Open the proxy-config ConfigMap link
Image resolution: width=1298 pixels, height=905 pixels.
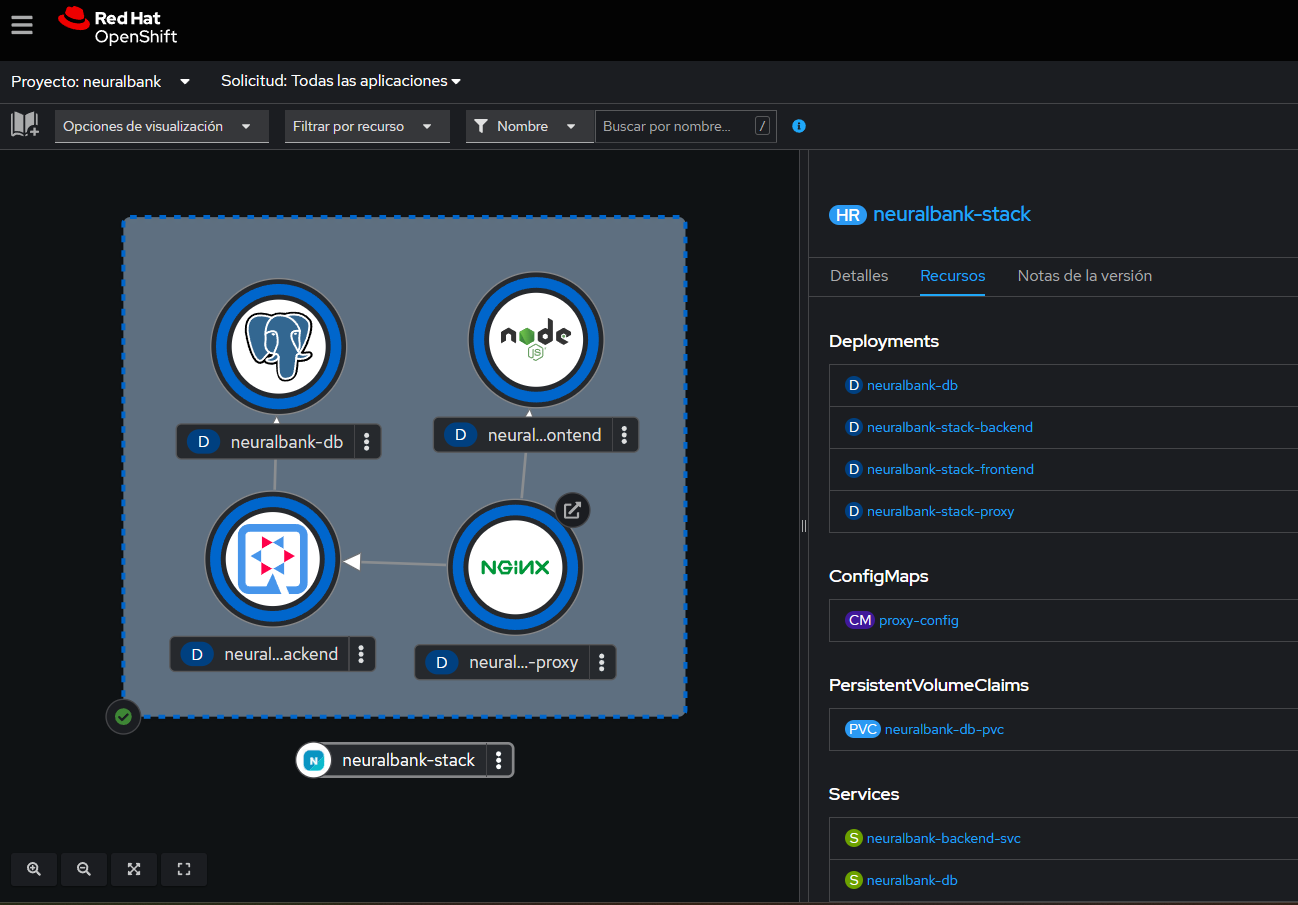pos(918,620)
